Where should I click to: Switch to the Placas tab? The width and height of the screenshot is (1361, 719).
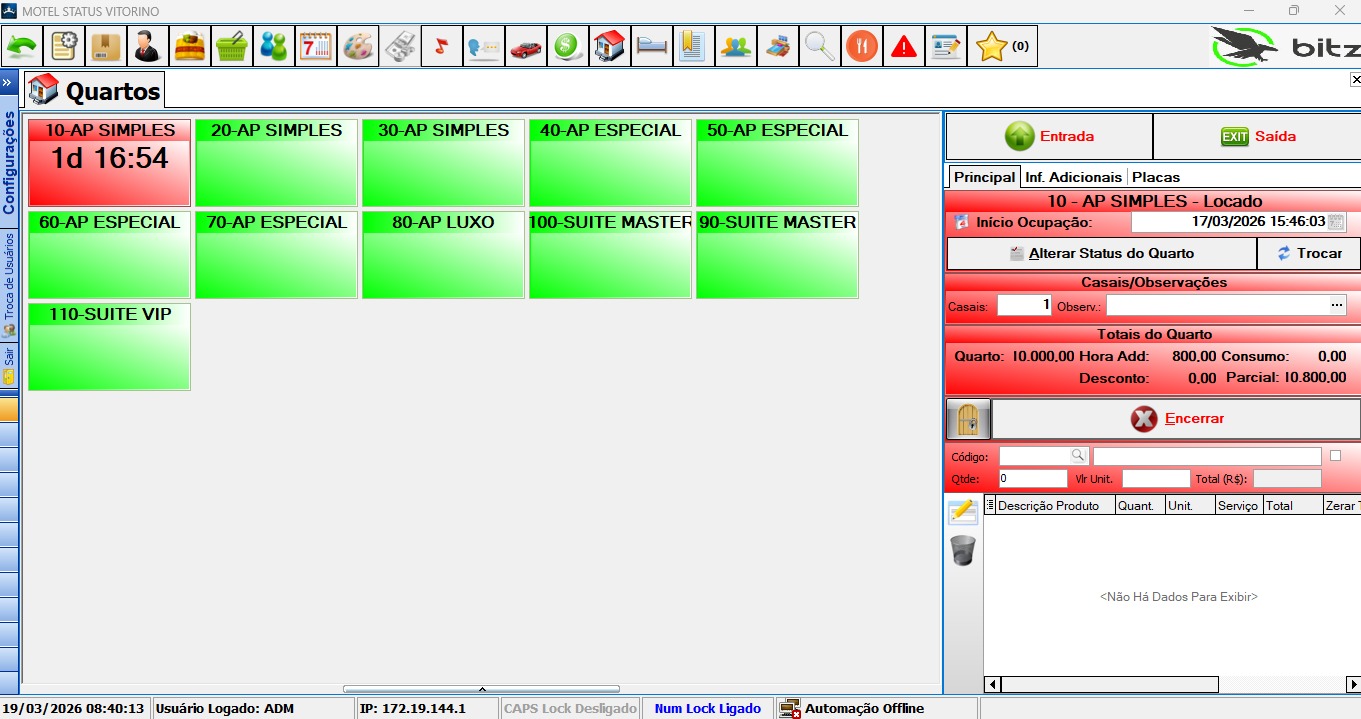click(x=1156, y=177)
